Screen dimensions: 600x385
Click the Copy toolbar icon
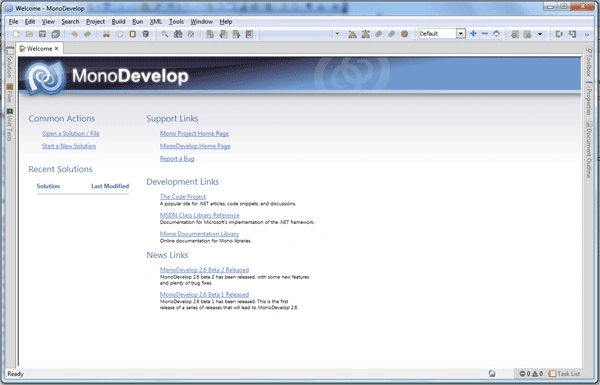pos(120,34)
